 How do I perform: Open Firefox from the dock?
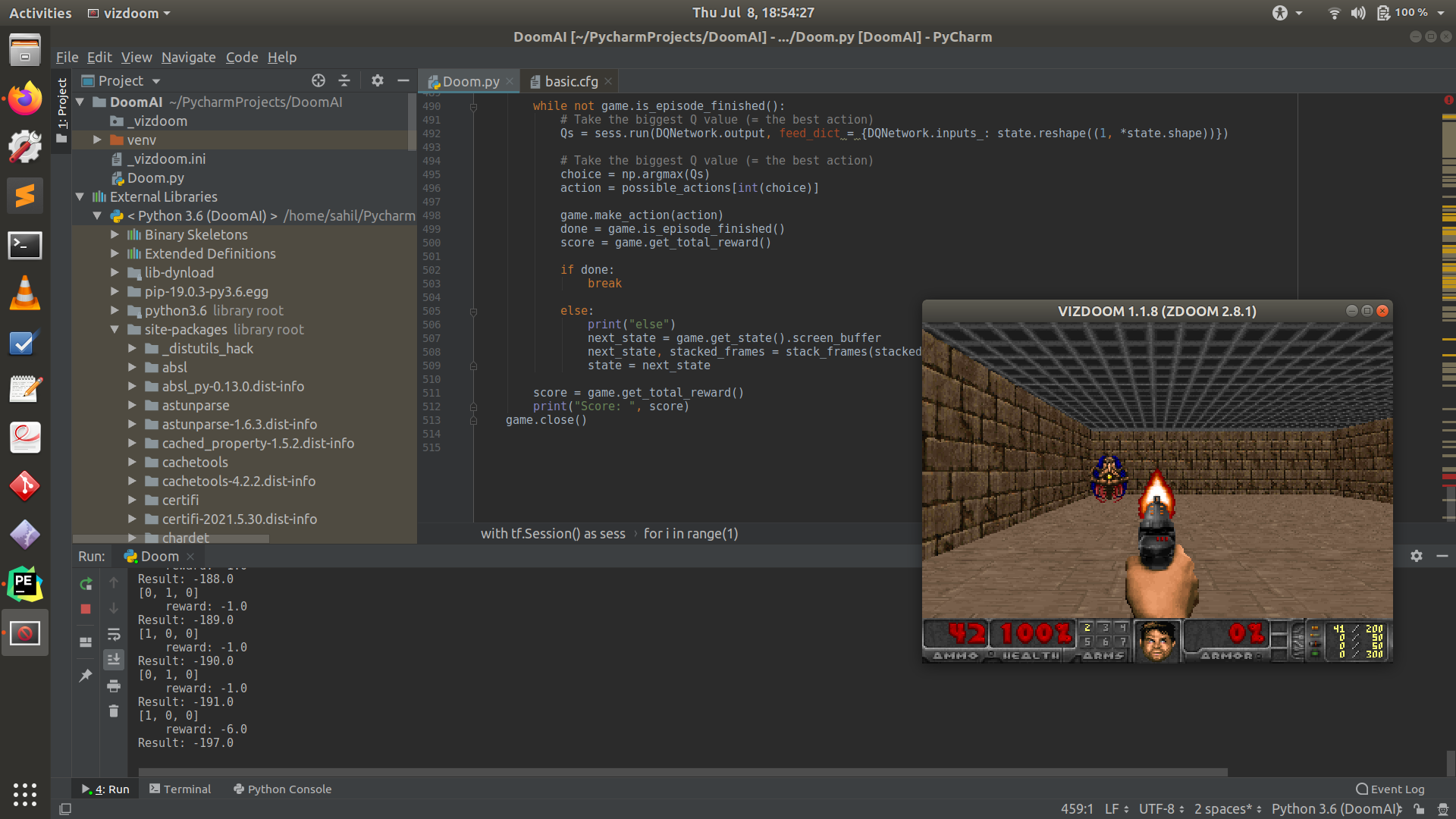tap(25, 99)
